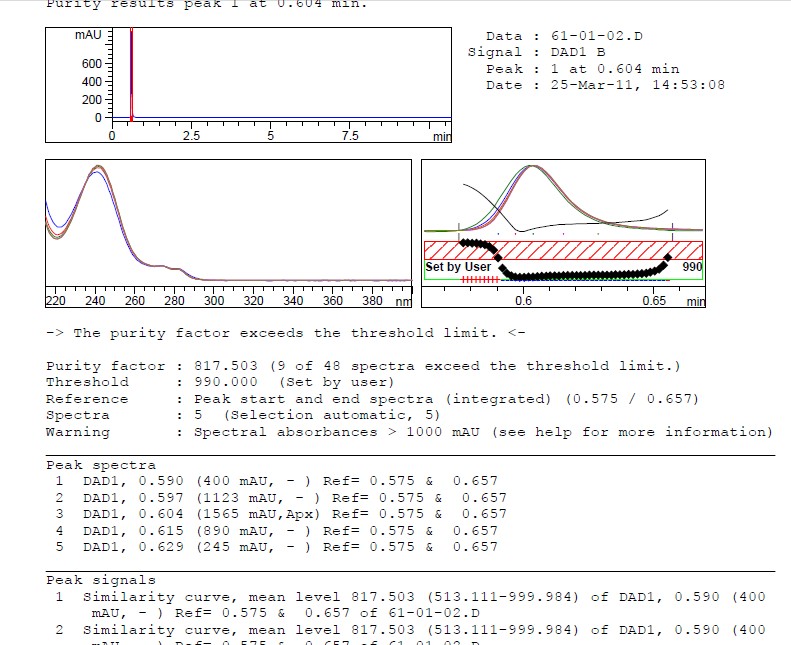The height and width of the screenshot is (645, 791).
Task: Click the '7.5' tick label on chromatogram time axis
Action: tap(350, 136)
